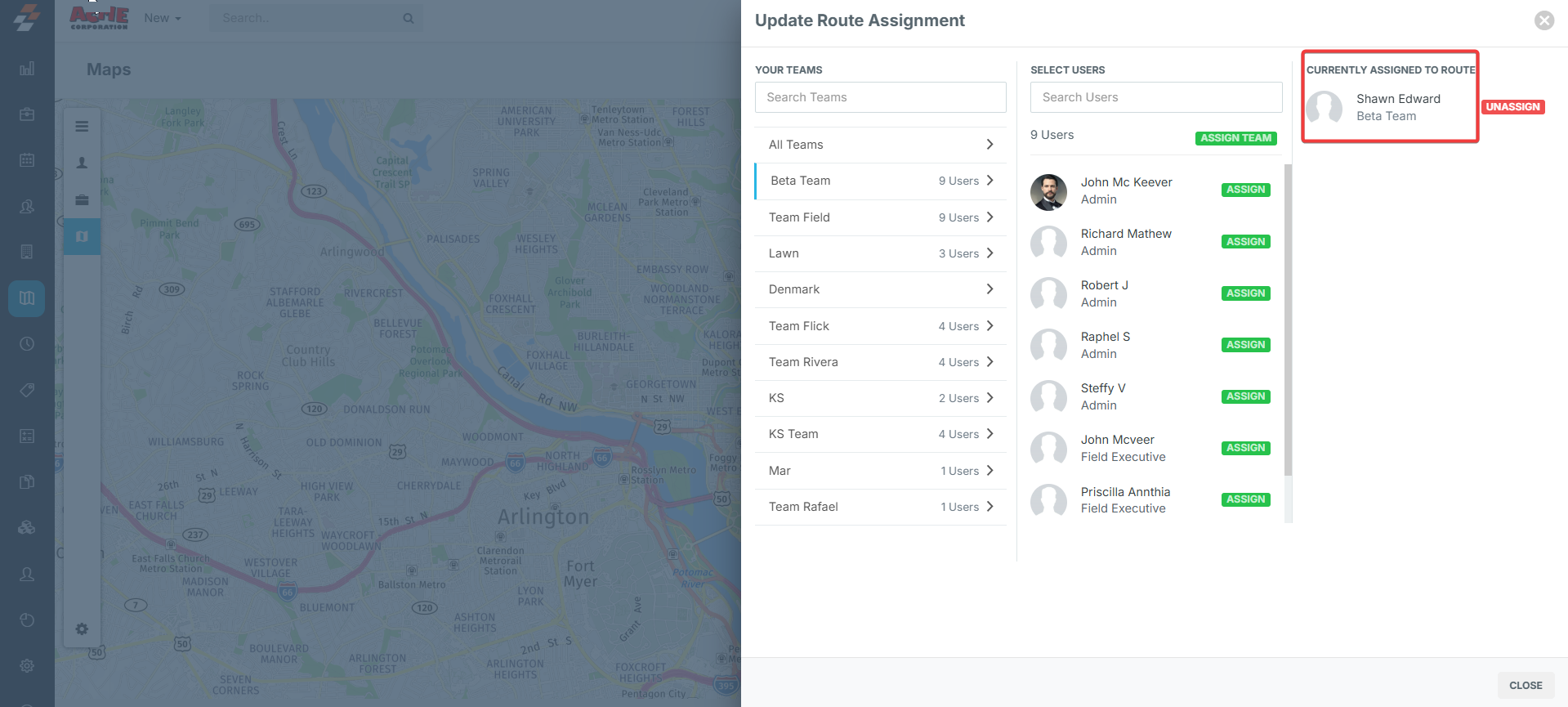Open the pie chart icon in left sidebar
Image resolution: width=1568 pixels, height=707 pixels.
pyautogui.click(x=27, y=620)
